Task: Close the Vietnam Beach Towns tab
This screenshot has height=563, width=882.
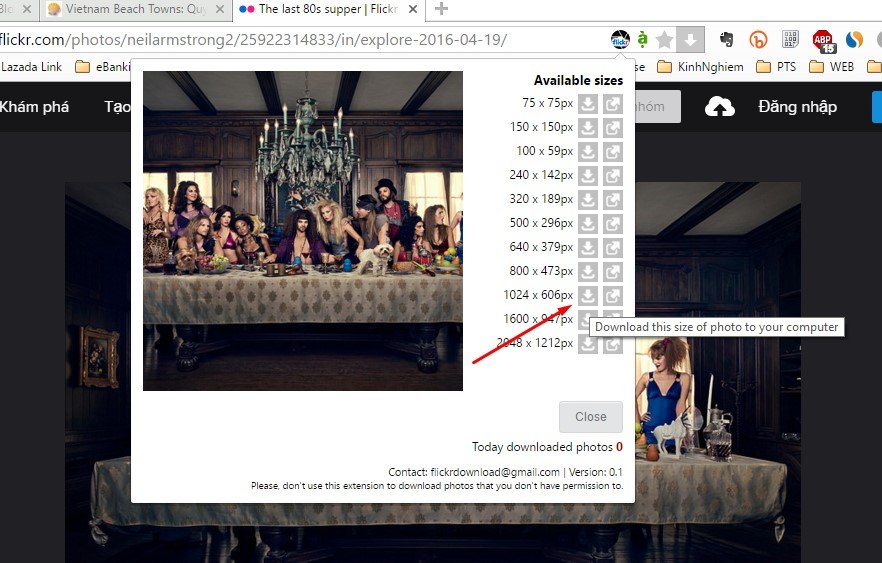Action: (220, 10)
